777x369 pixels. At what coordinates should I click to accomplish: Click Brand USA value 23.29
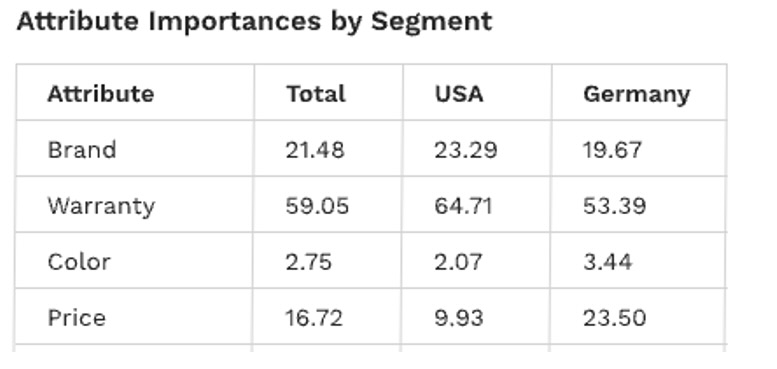tap(465, 150)
